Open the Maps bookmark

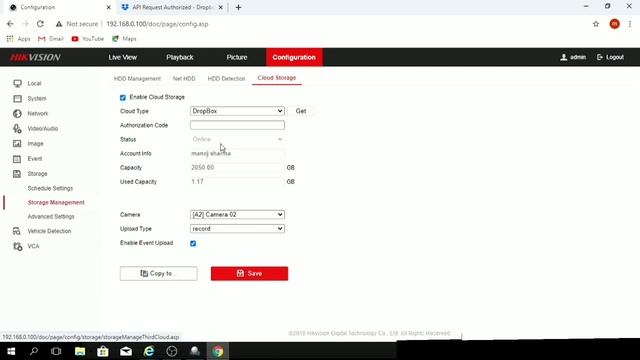124,39
